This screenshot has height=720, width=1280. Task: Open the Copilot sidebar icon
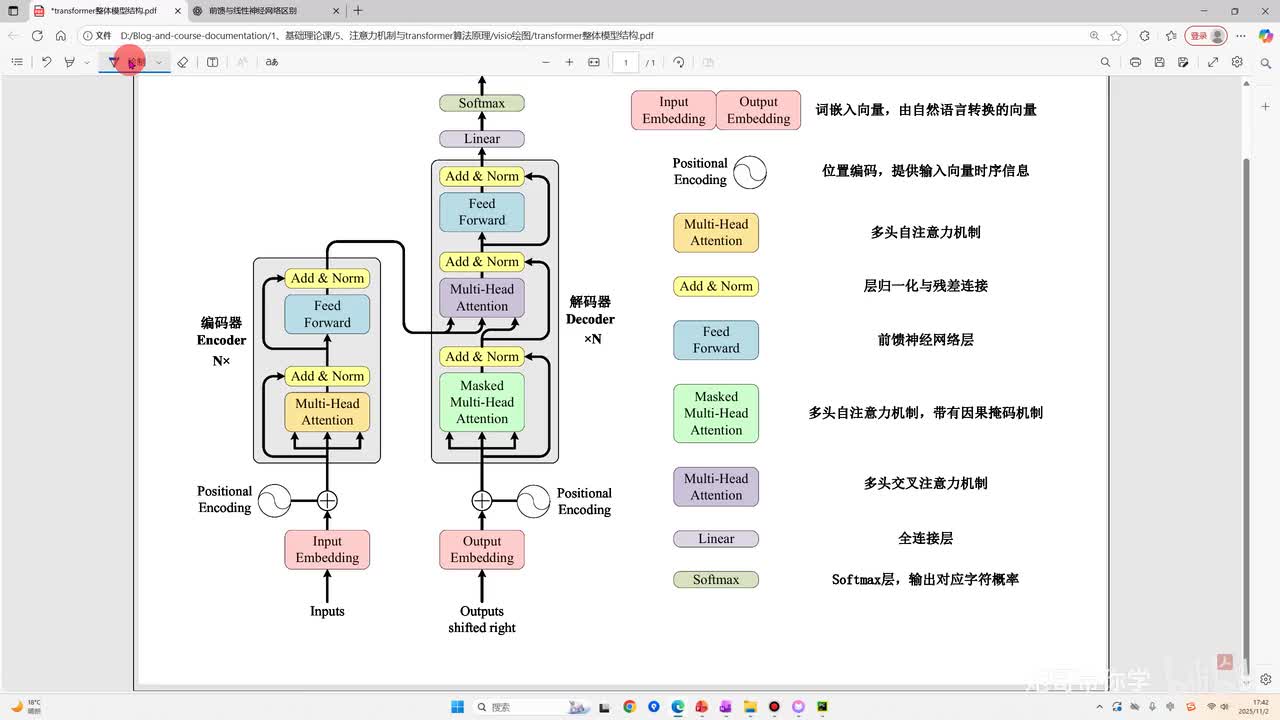tap(1266, 35)
